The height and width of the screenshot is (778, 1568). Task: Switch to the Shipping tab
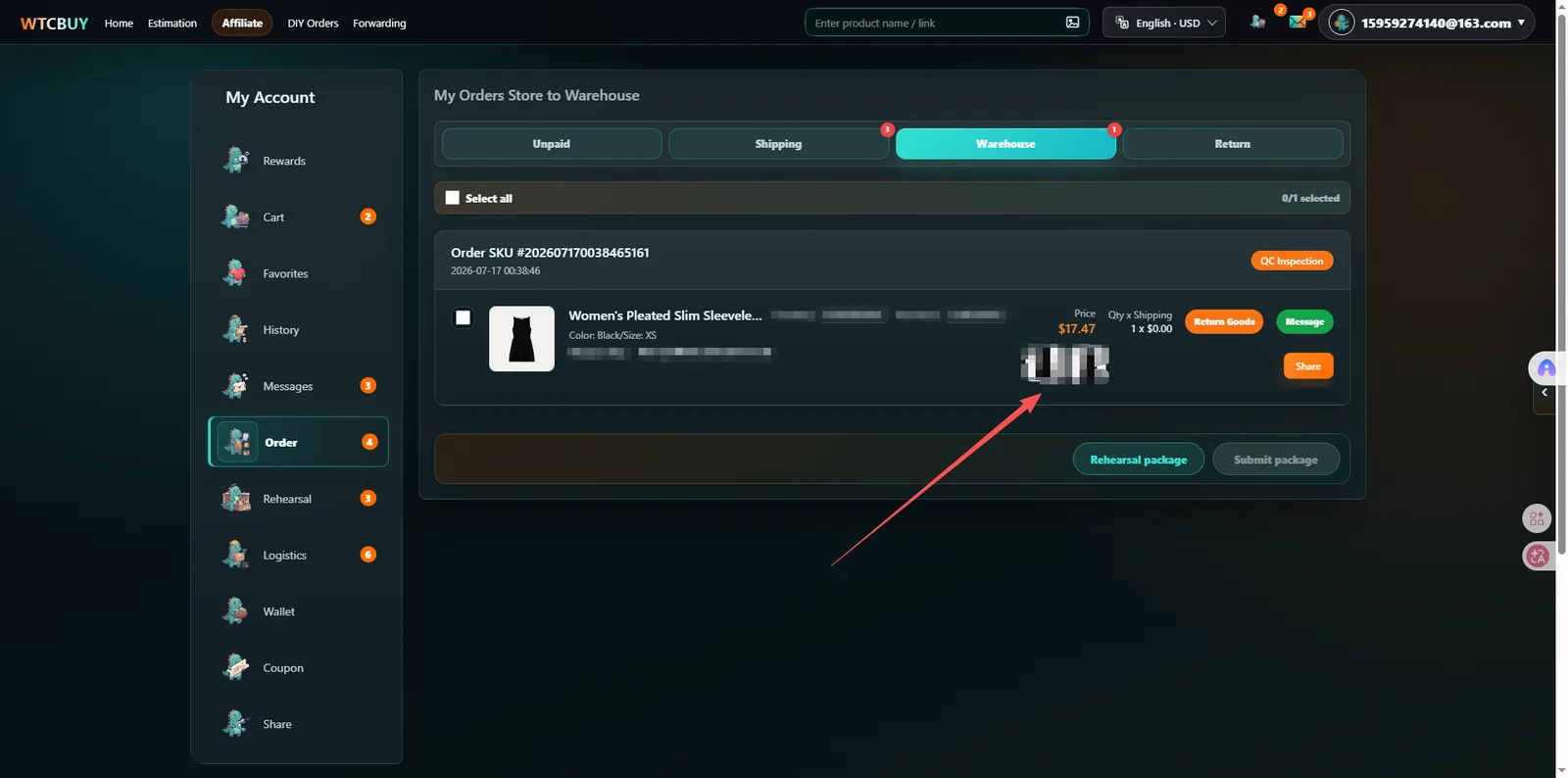(x=778, y=144)
